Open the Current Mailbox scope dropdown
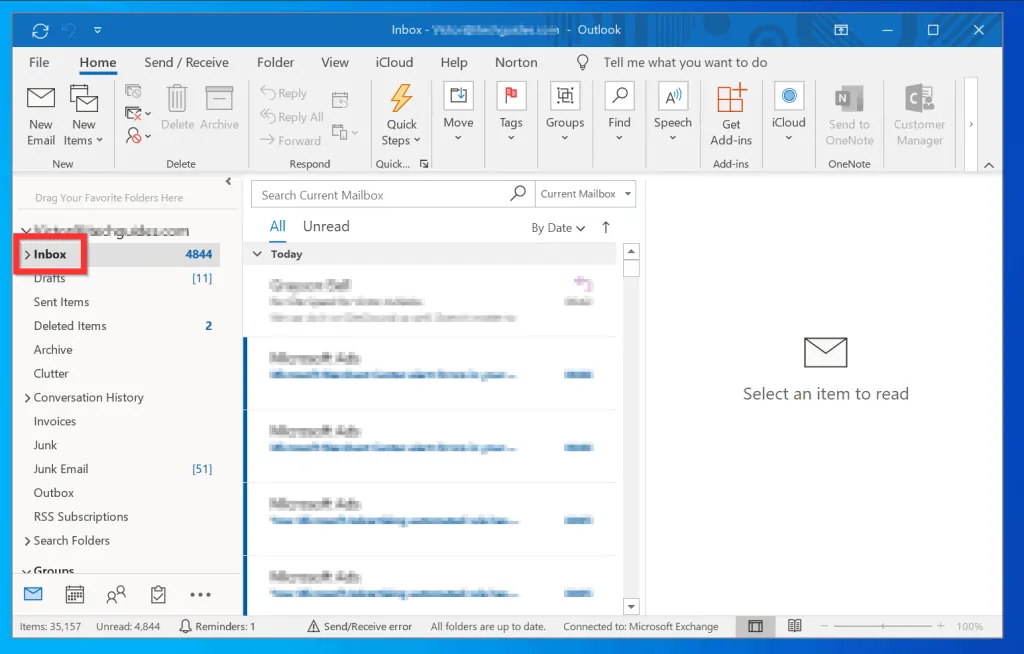 point(585,193)
